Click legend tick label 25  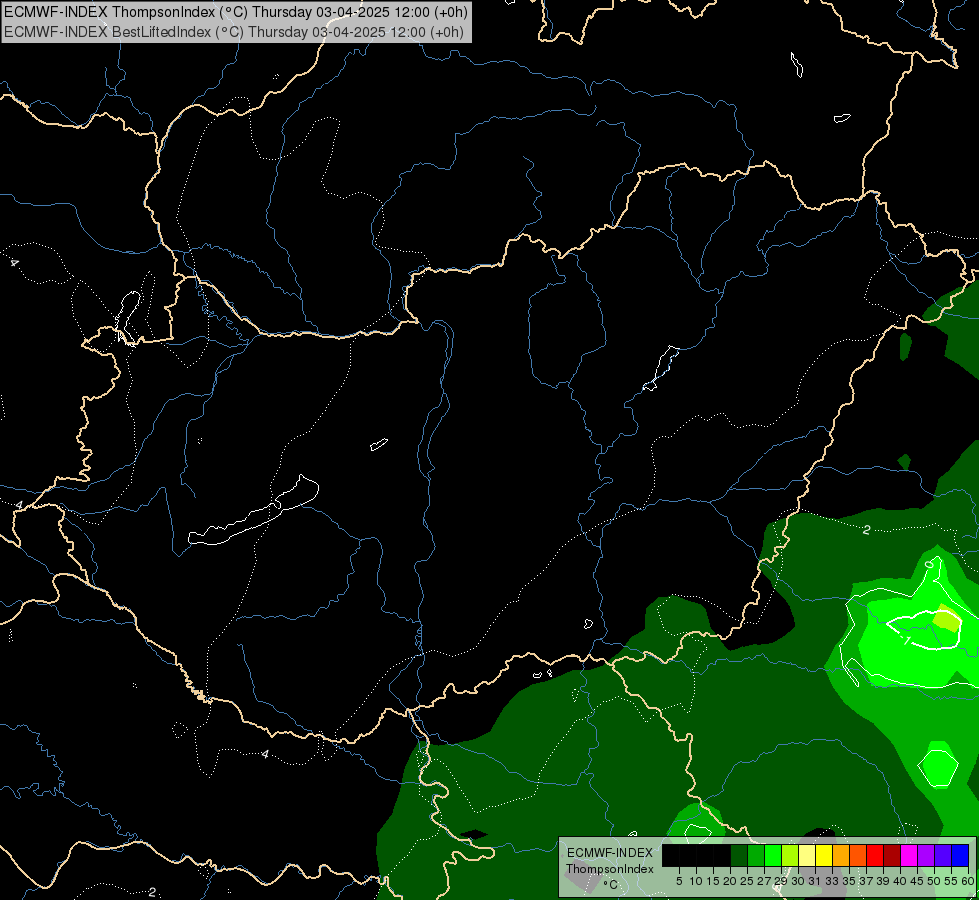(747, 881)
